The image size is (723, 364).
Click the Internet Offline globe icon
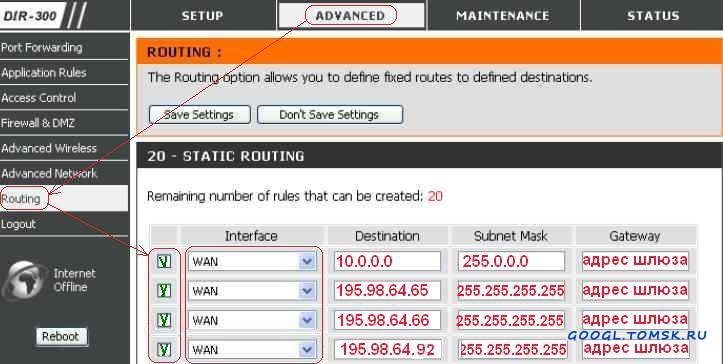[x=25, y=280]
